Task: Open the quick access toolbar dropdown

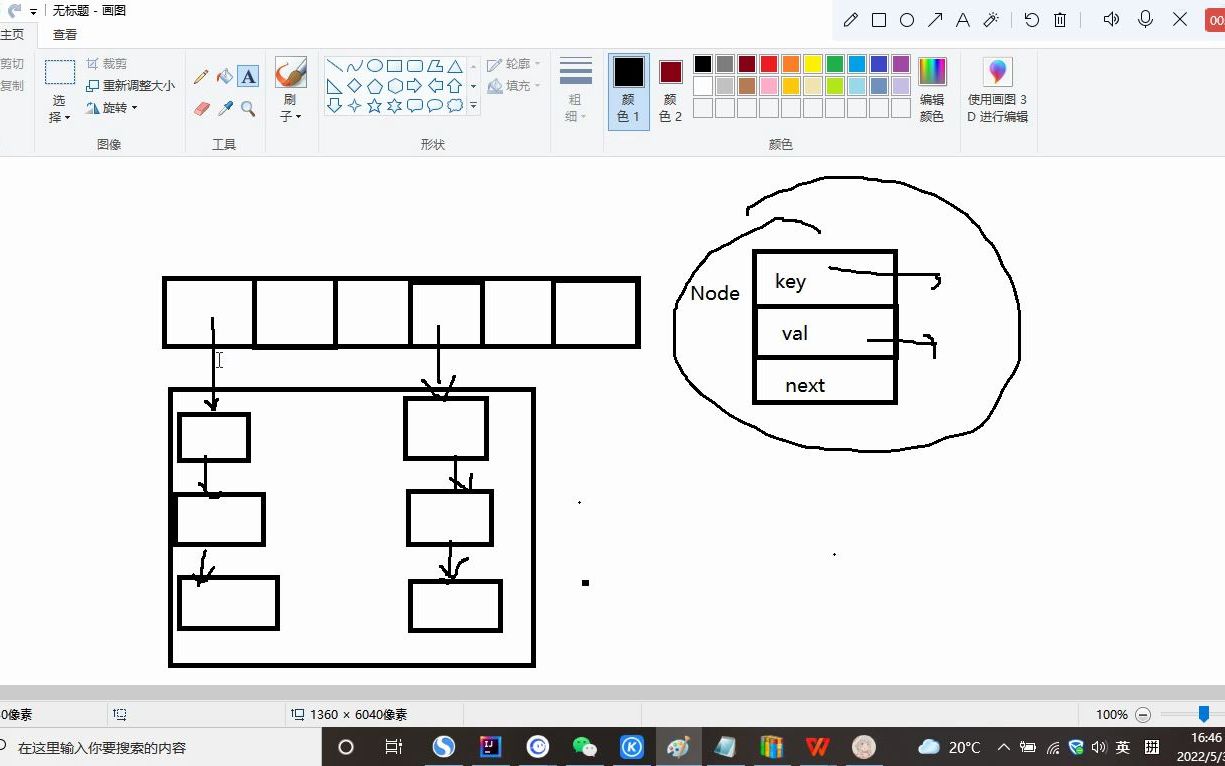Action: (x=33, y=11)
